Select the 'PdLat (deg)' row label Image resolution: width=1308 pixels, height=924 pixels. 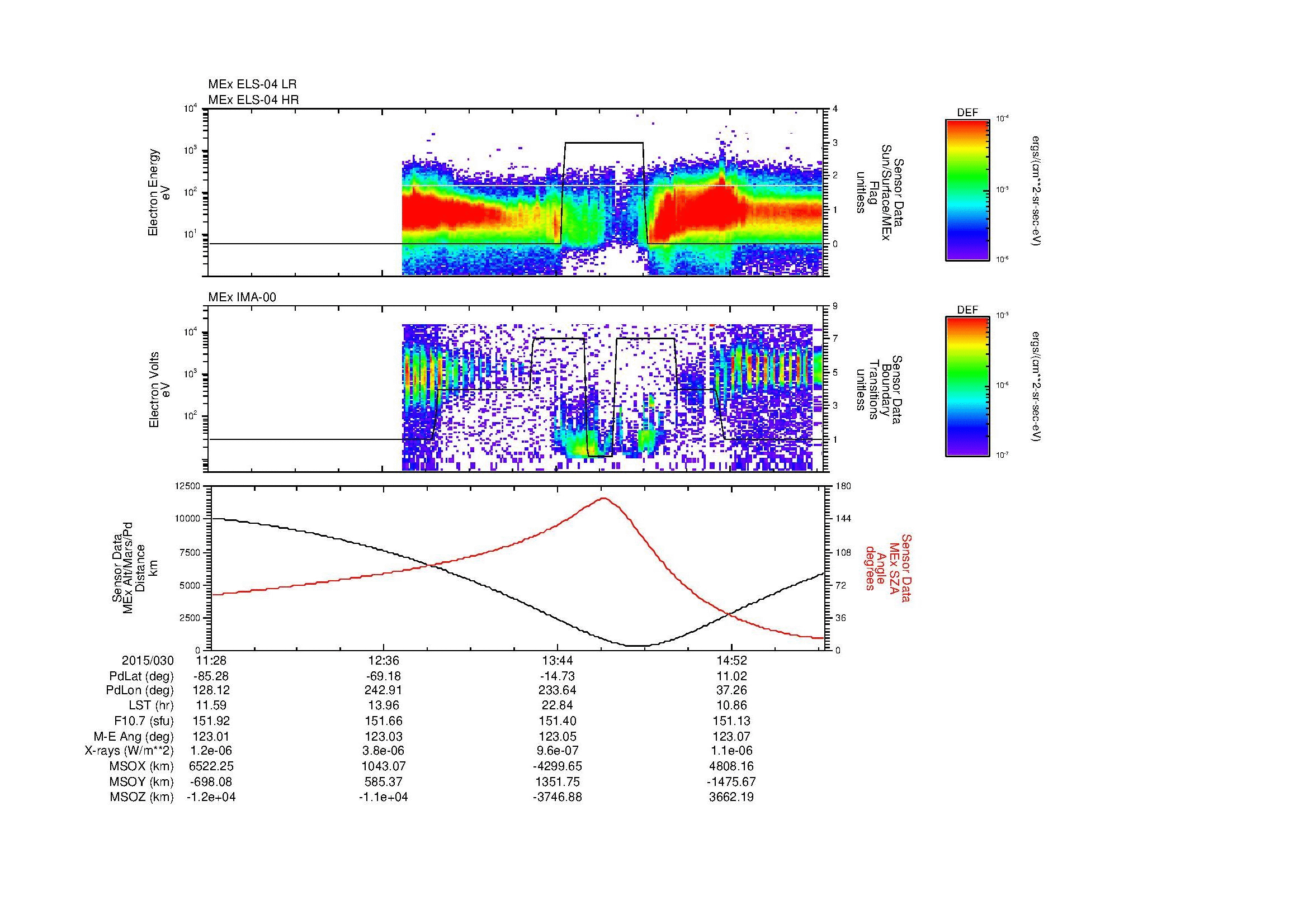pyautogui.click(x=141, y=676)
